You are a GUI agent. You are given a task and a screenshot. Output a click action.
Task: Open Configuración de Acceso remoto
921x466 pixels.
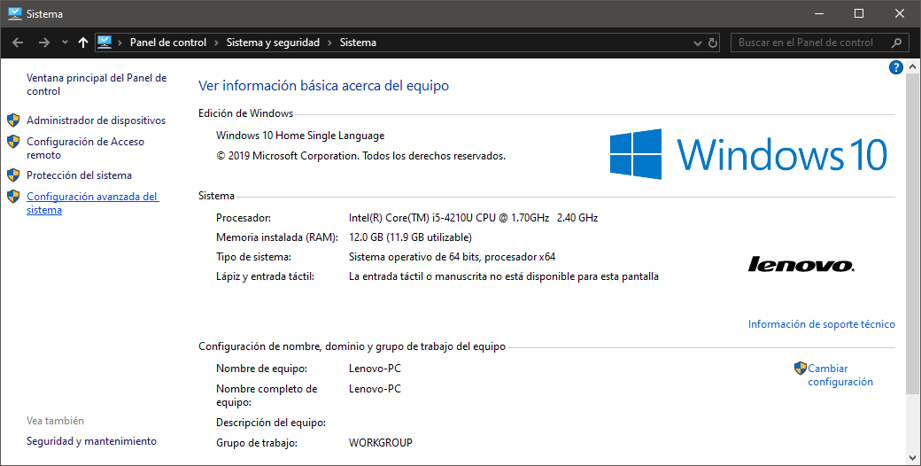[85, 148]
